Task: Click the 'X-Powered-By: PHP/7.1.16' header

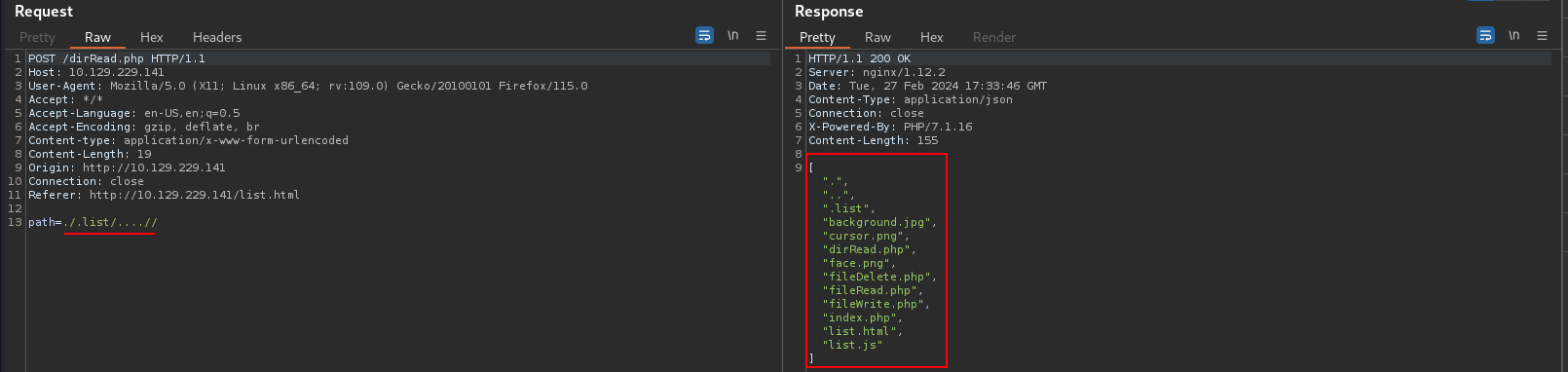Action: coord(890,127)
